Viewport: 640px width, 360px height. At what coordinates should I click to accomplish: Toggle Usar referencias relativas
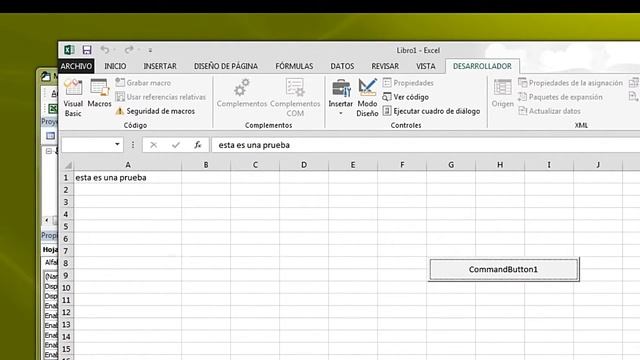(x=161, y=97)
